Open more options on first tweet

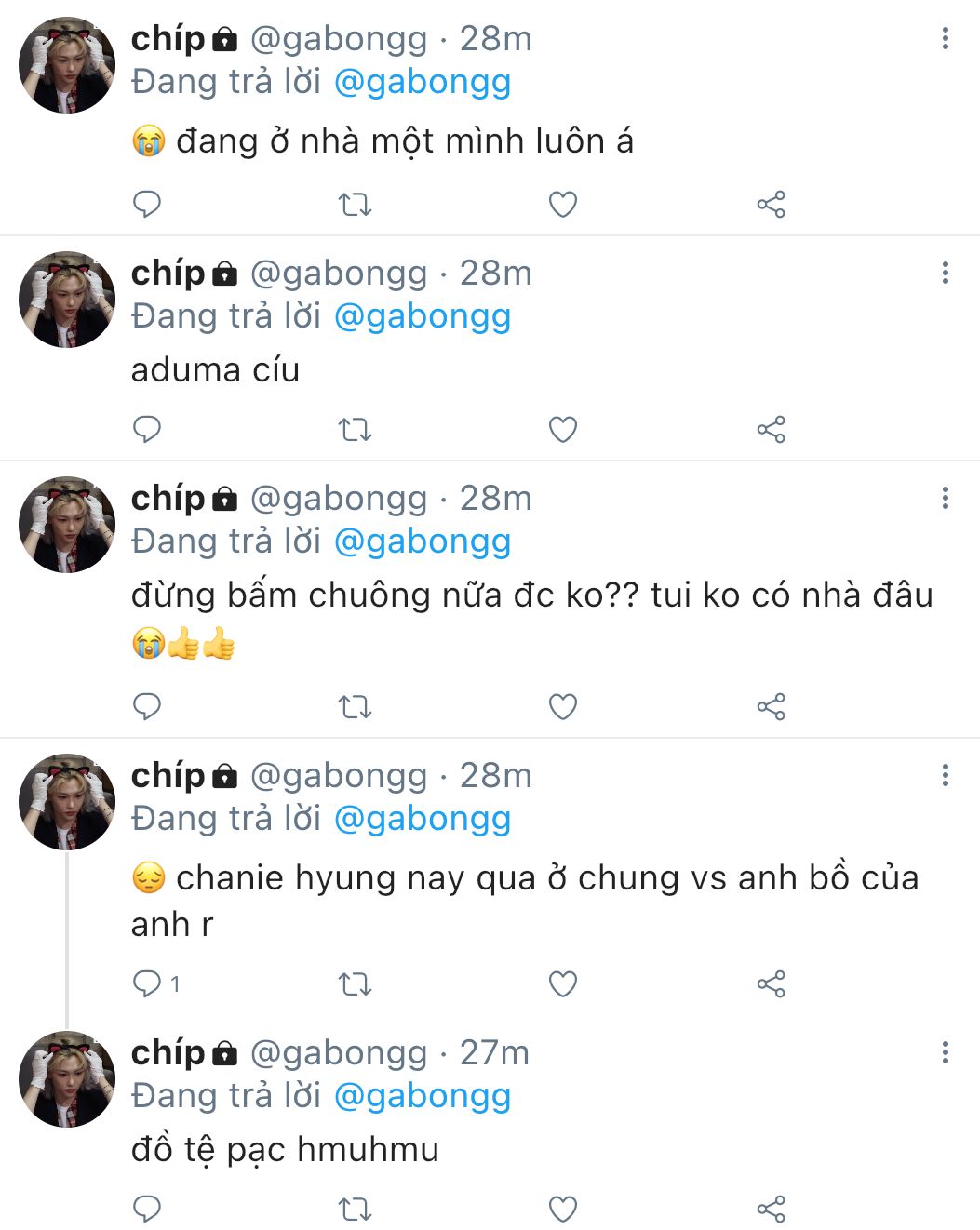tap(946, 38)
